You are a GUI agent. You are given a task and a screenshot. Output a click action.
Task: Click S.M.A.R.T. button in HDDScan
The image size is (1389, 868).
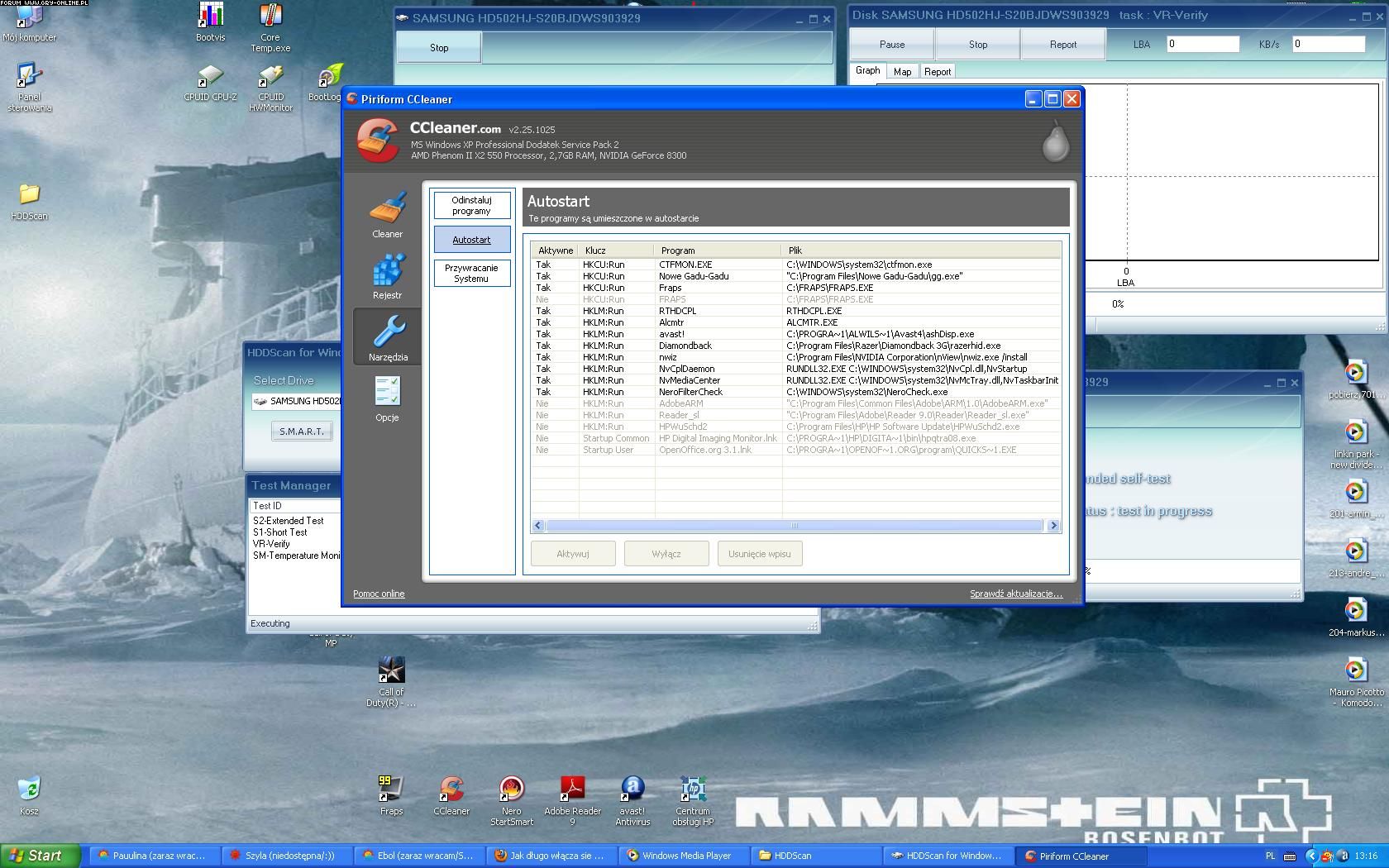[x=301, y=432]
